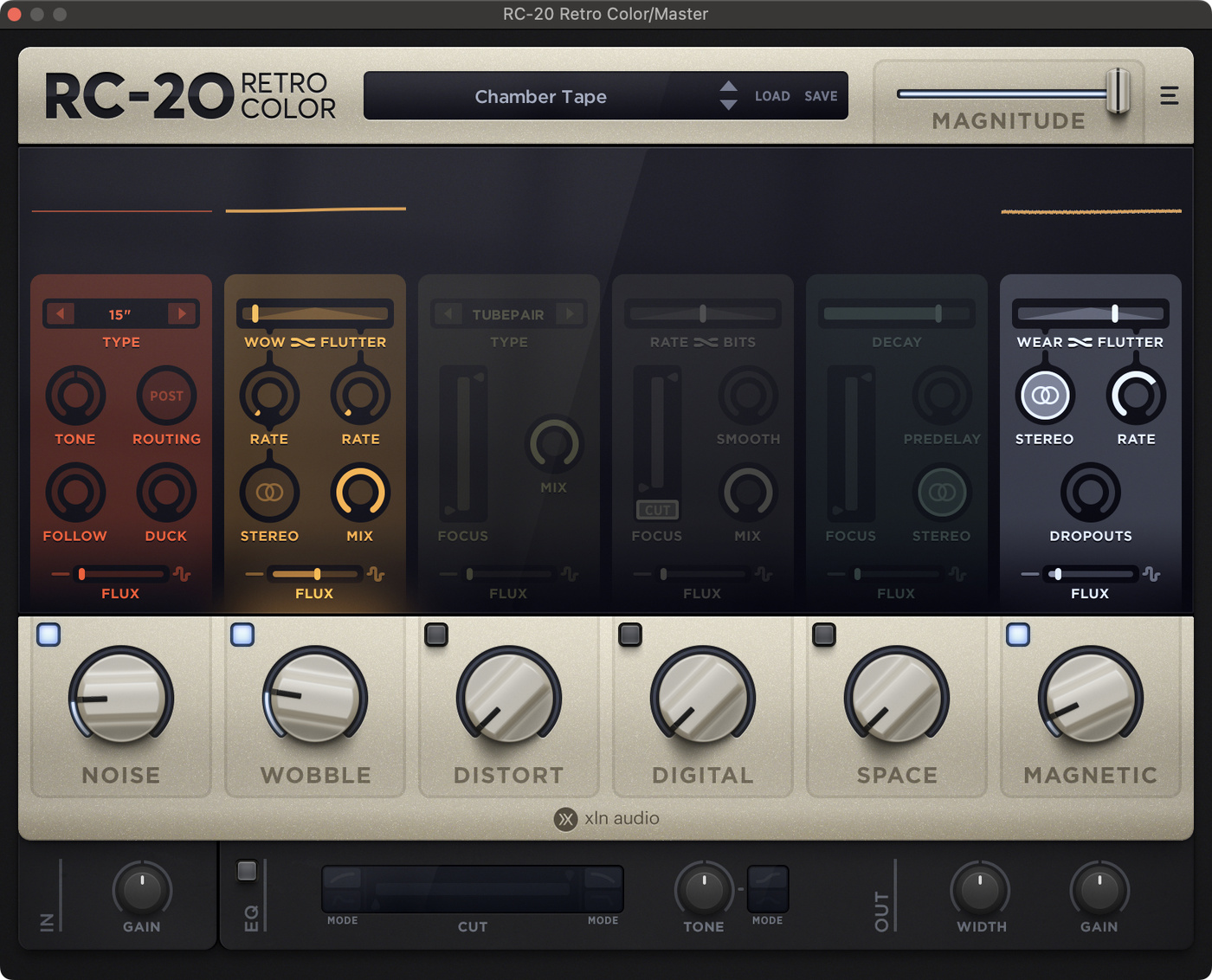1212x980 pixels.
Task: Click the Distort Focus vertical range bar
Action: point(463,442)
